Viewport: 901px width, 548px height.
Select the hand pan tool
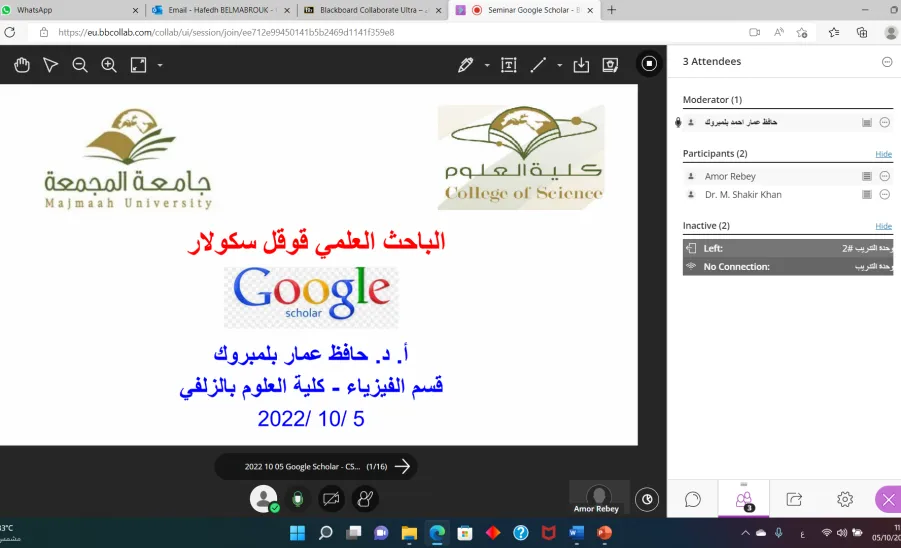click(x=22, y=65)
